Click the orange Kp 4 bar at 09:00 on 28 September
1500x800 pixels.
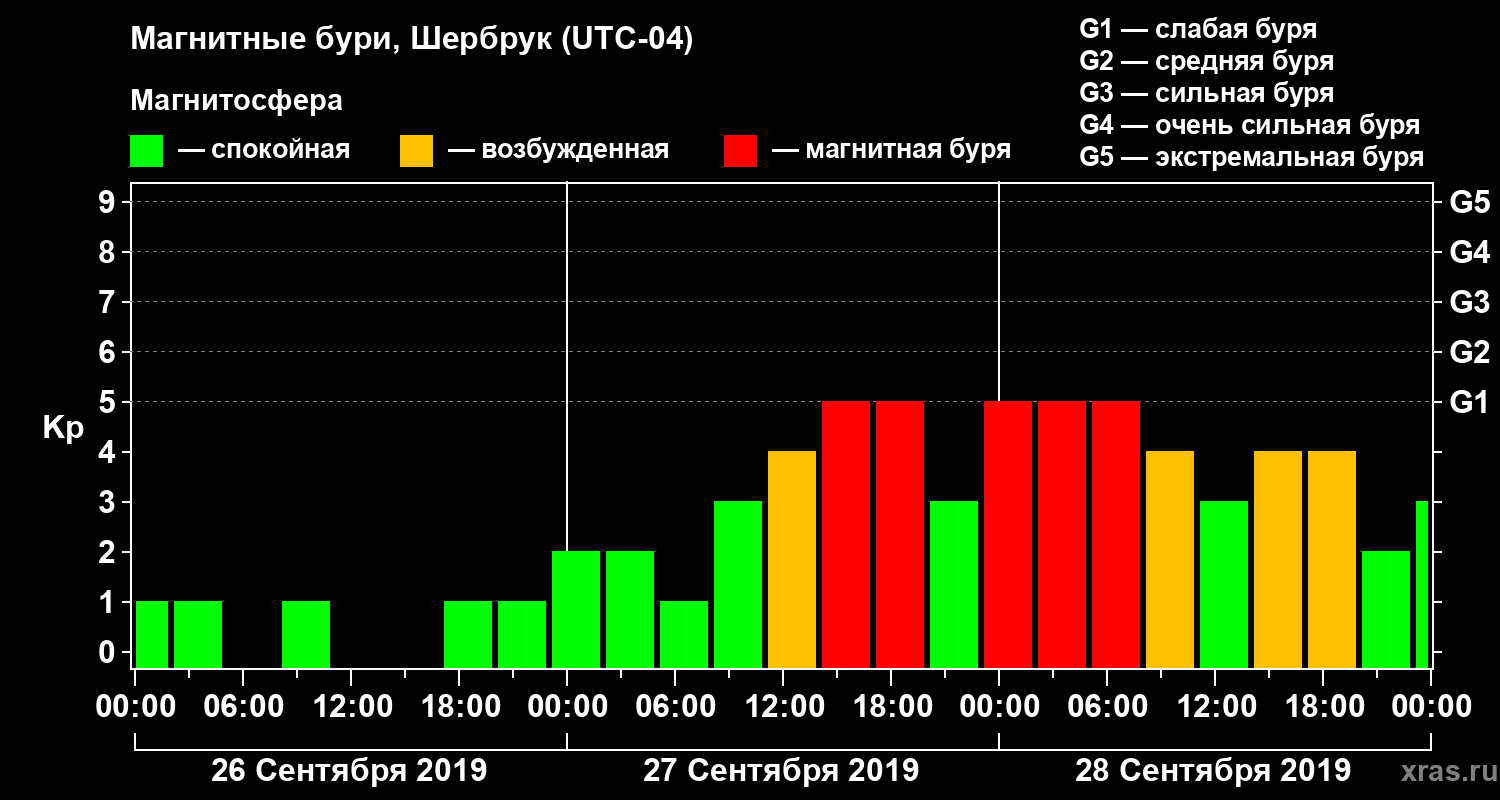[1170, 560]
